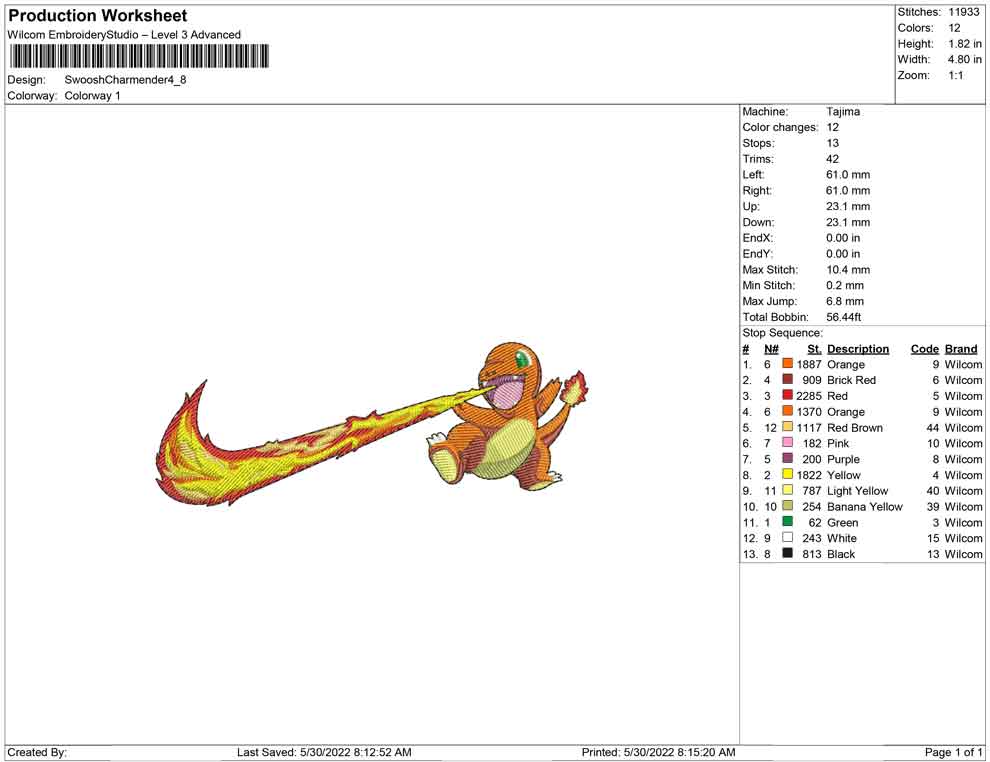Click the Height value 1.82 in
Screen dimensions: 990x762
964,44
